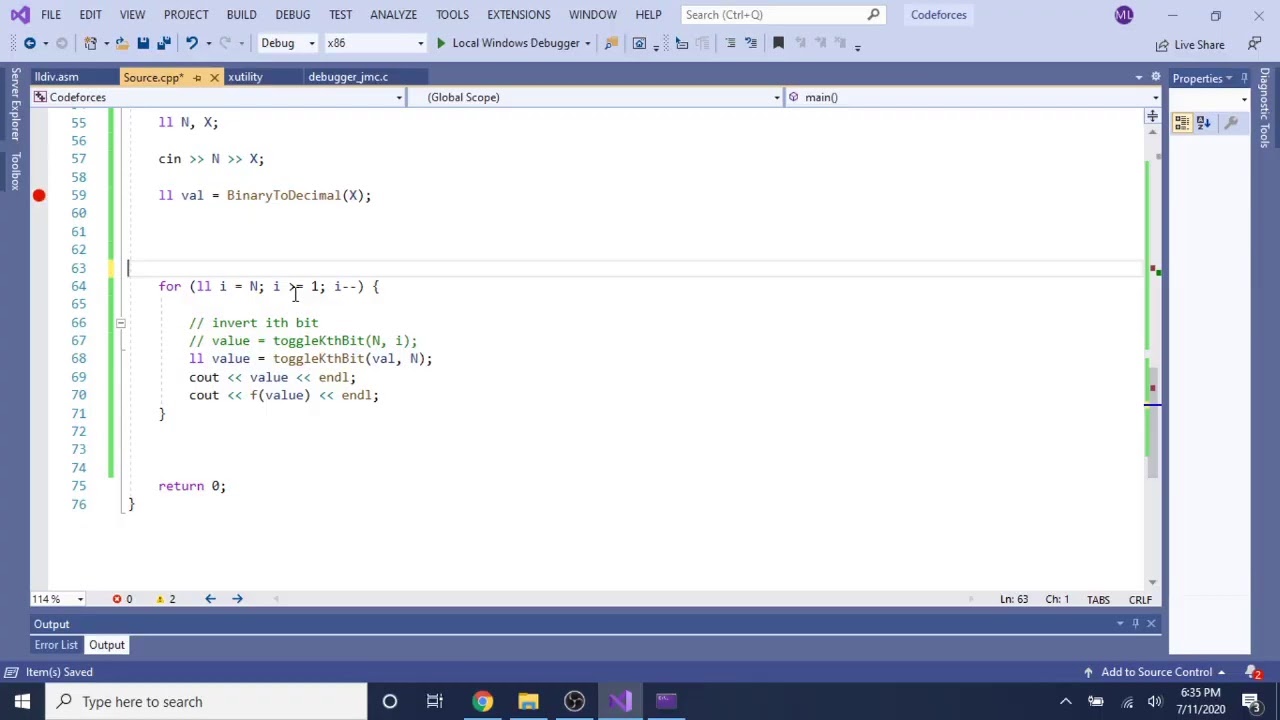Image resolution: width=1280 pixels, height=720 pixels.
Task: Switch to the Error List tab
Action: (x=56, y=645)
